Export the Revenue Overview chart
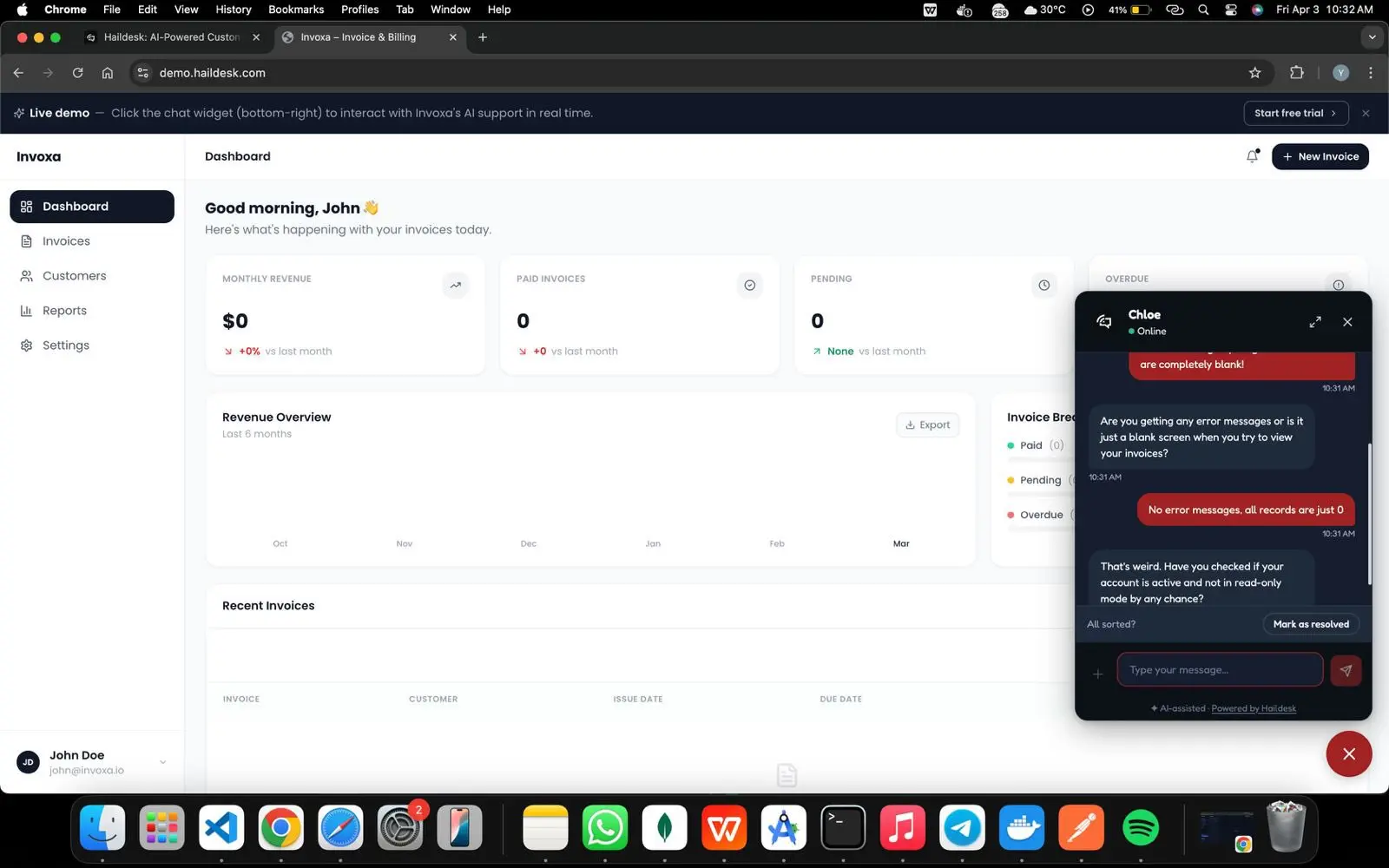 tap(927, 424)
